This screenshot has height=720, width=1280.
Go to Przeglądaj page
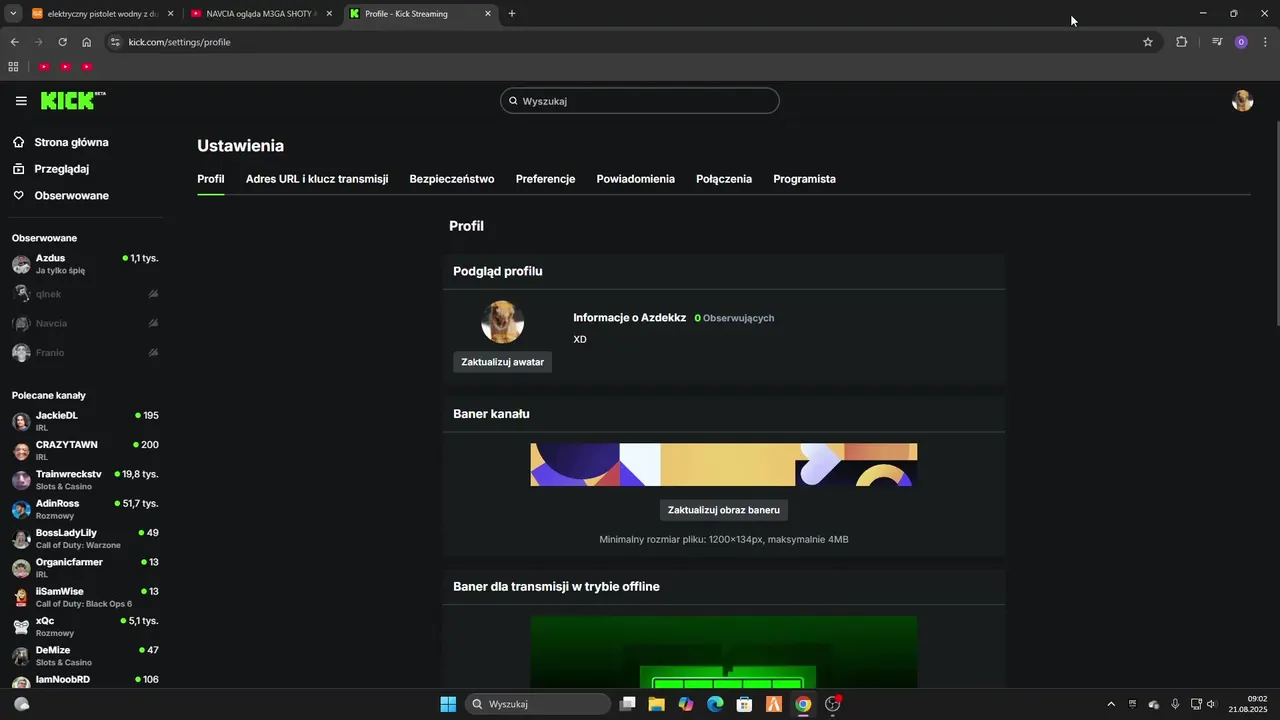pyautogui.click(x=62, y=169)
